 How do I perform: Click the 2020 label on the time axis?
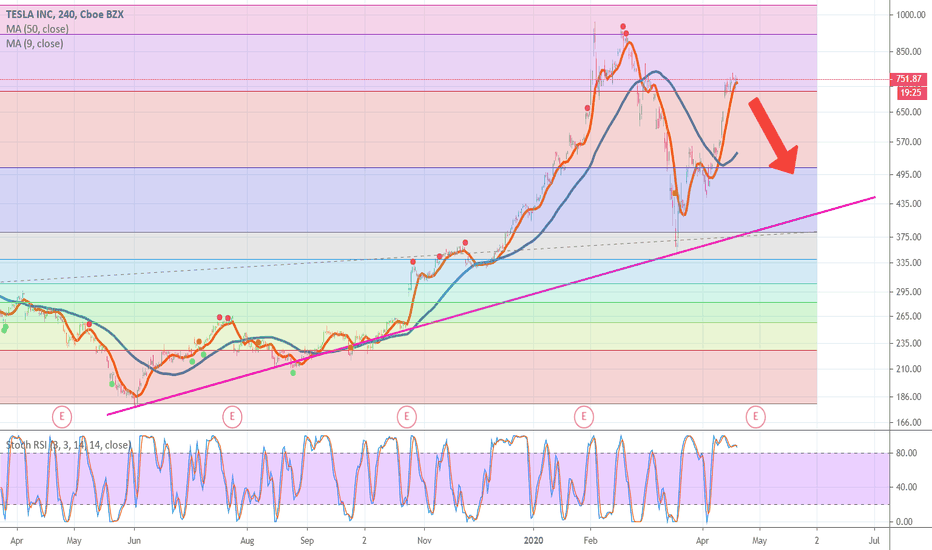[x=534, y=540]
